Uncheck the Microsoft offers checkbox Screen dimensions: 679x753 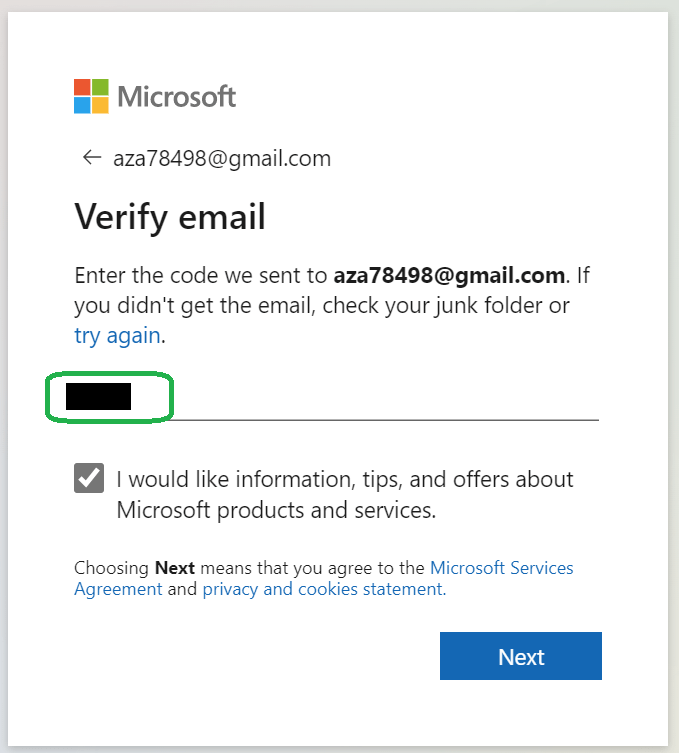pyautogui.click(x=89, y=478)
